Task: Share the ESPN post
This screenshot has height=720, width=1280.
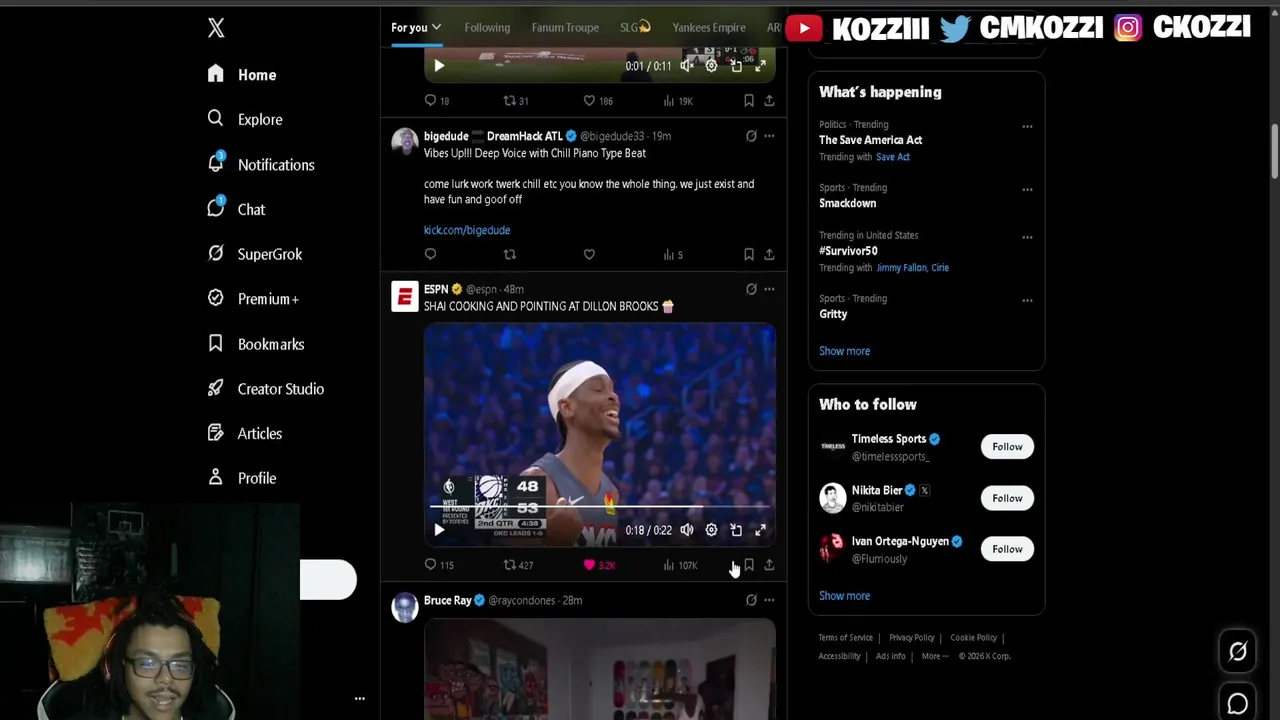Action: click(769, 565)
